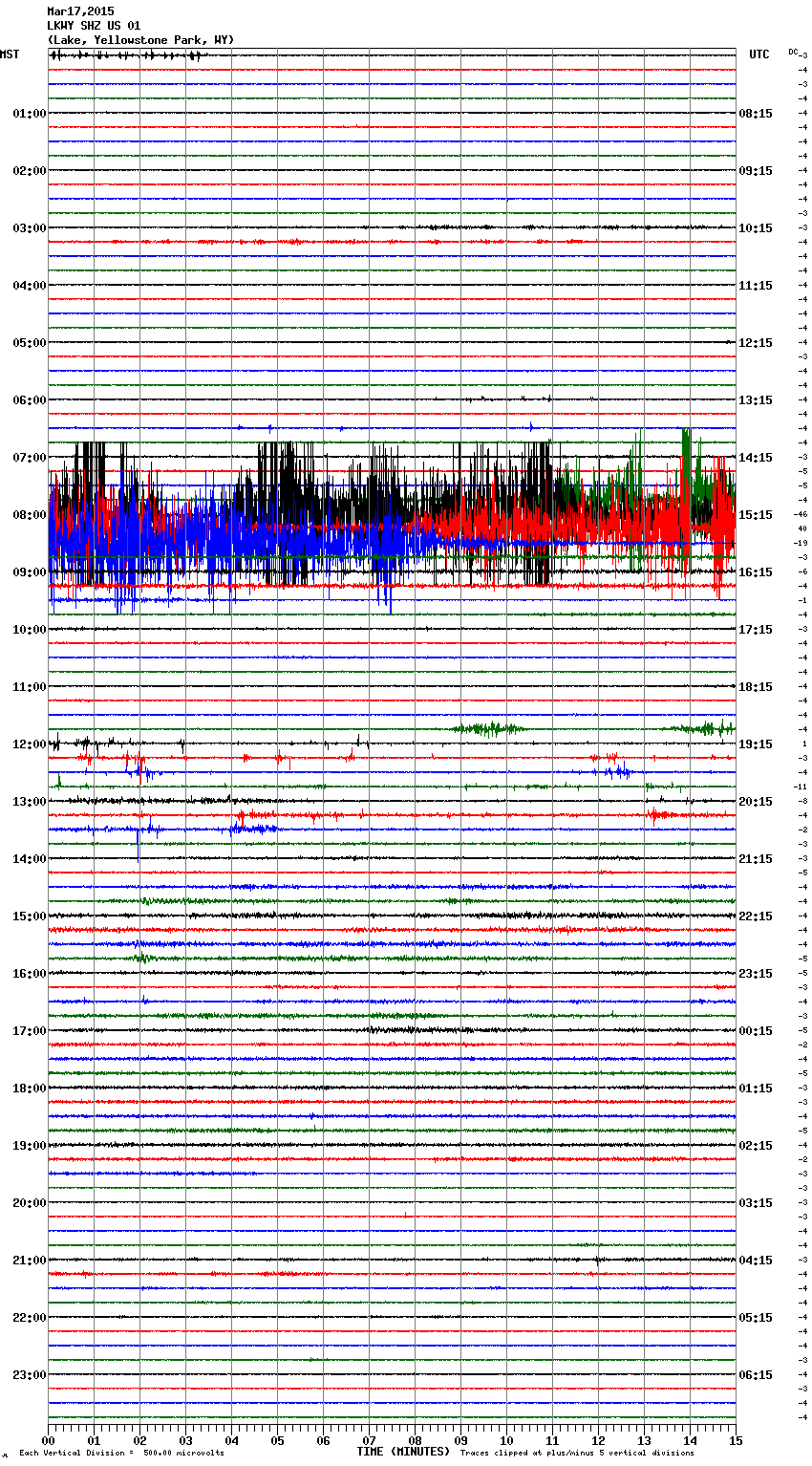812x1466 pixels.
Task: Click the UTC timezone header
Action: 759,54
